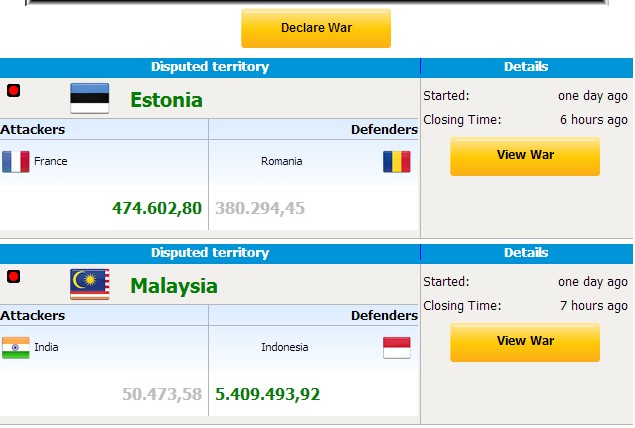Click the Indonesia country name
Image resolution: width=635 pixels, height=428 pixels.
tap(285, 347)
